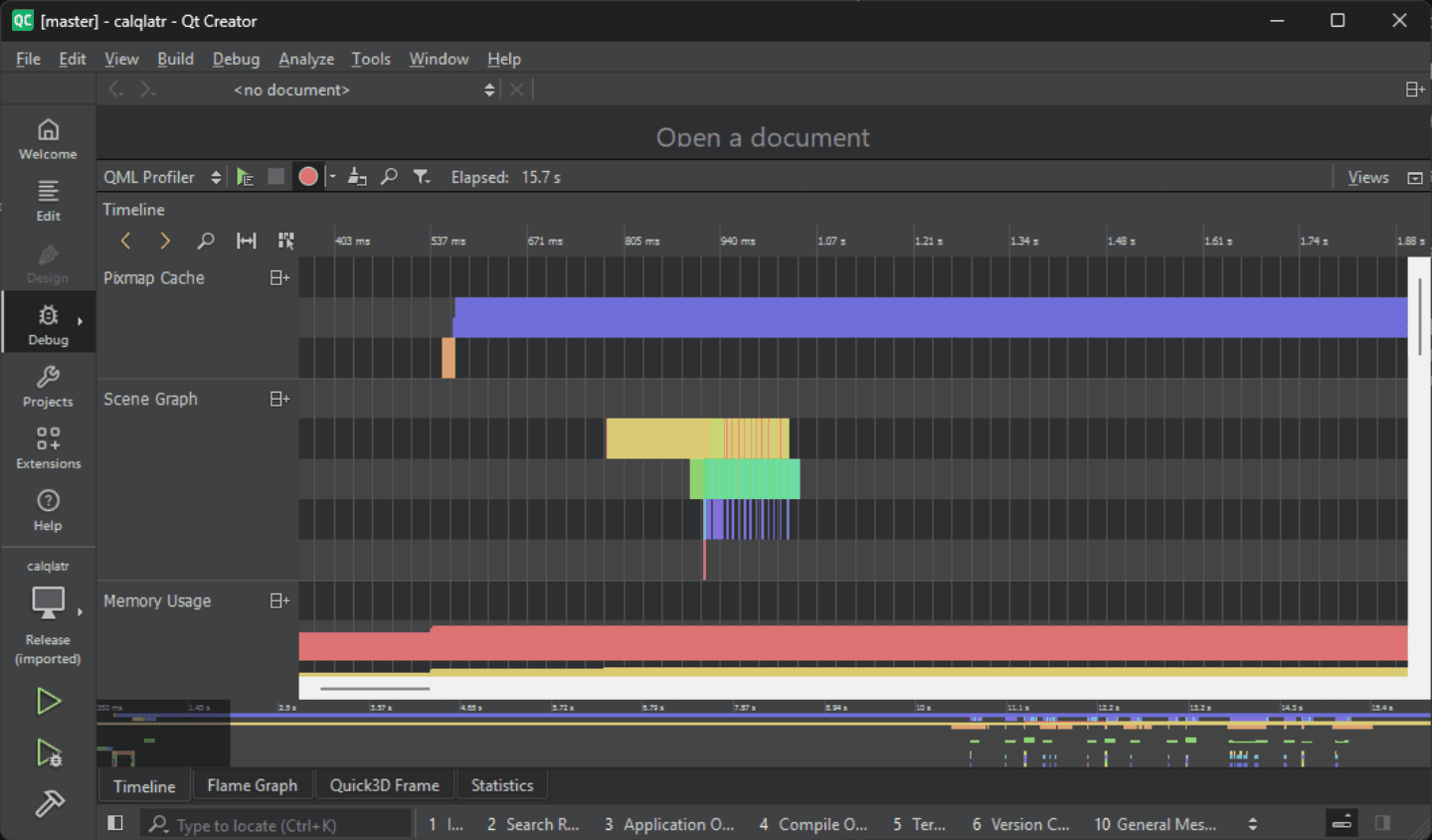This screenshot has height=840, width=1432.
Task: Open recording features dropdown arrow
Action: click(332, 177)
